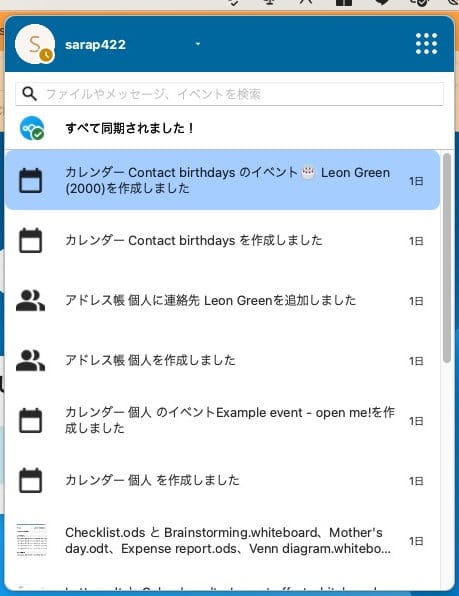Click 1日 timestamp on Checklist.ods row
Screen dimensions: 459x596
[x=416, y=541]
